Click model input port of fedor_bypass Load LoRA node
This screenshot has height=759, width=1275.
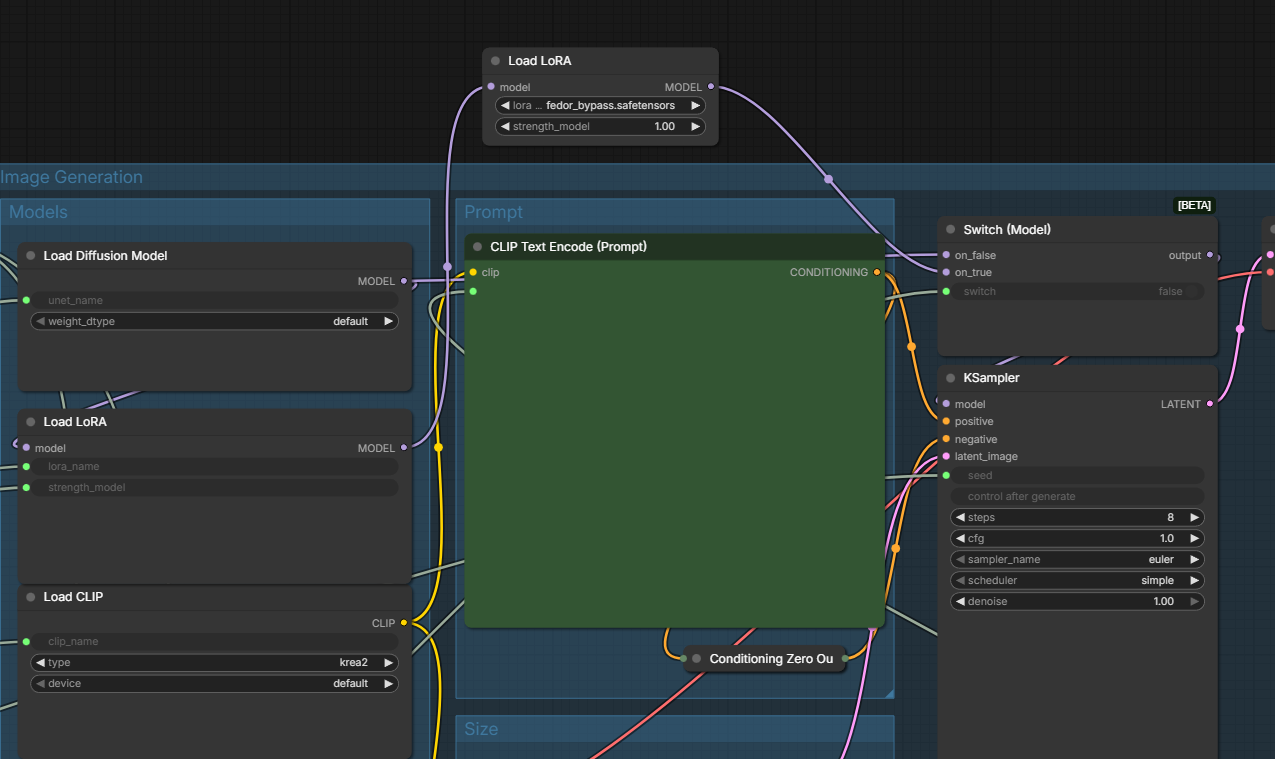[x=490, y=87]
